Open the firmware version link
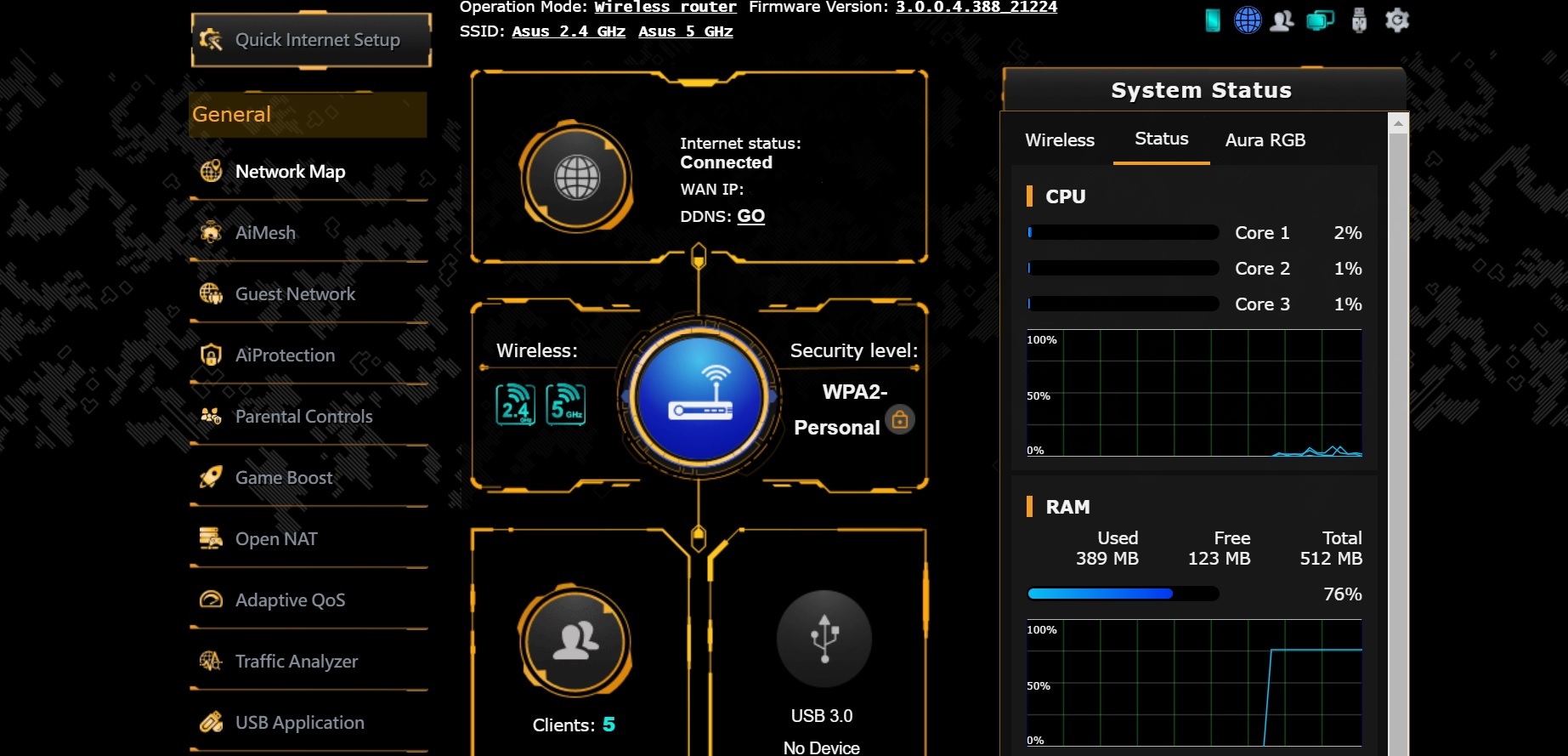The image size is (1568, 756). 976,8
